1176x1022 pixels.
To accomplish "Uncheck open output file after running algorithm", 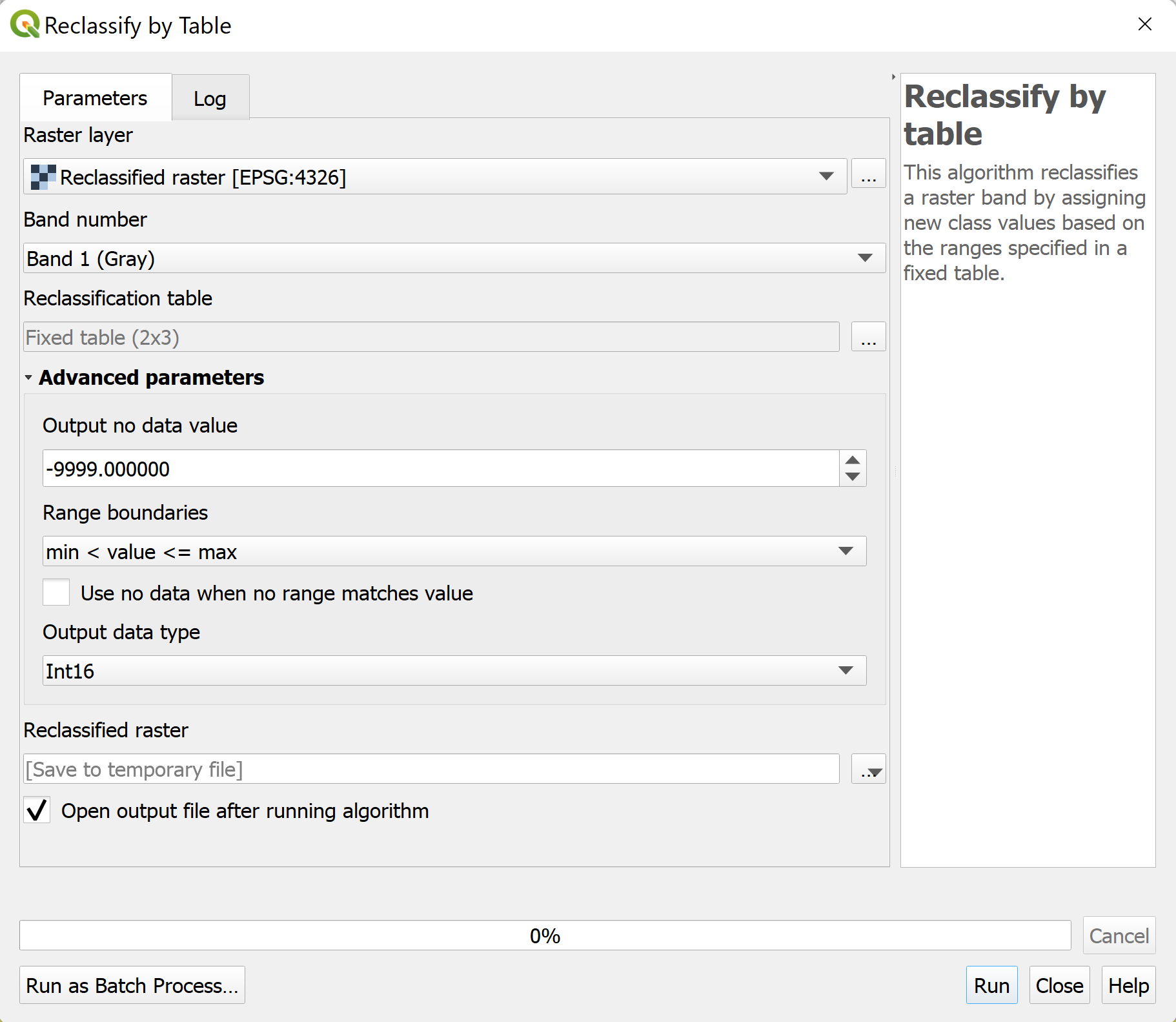I will 37,810.
